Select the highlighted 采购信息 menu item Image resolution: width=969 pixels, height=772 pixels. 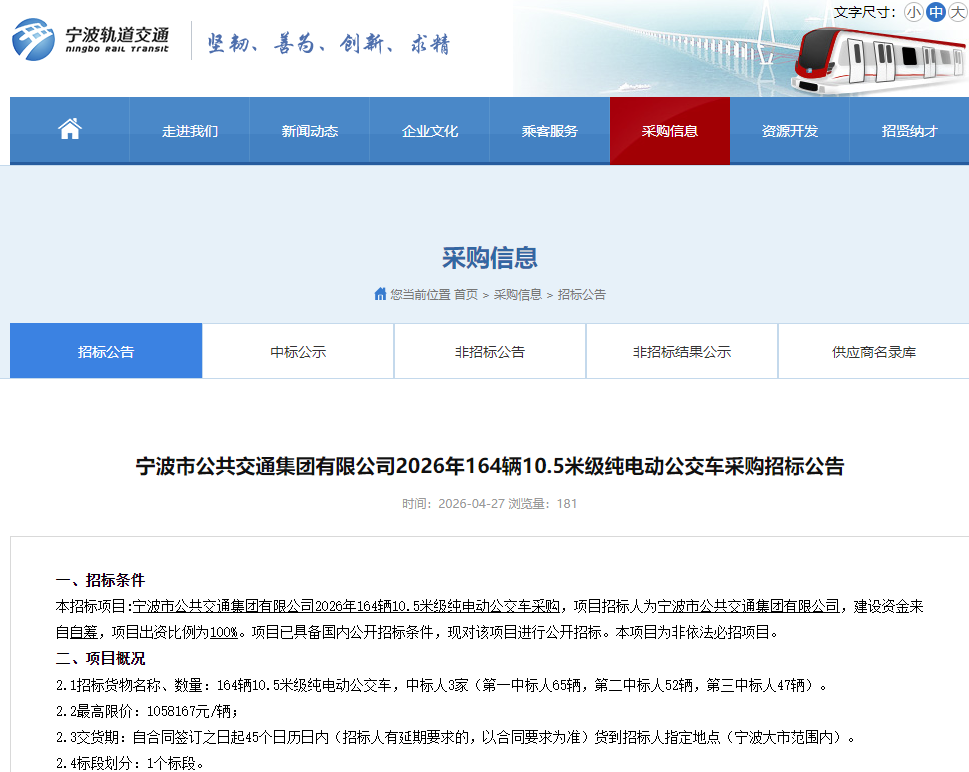(x=669, y=130)
